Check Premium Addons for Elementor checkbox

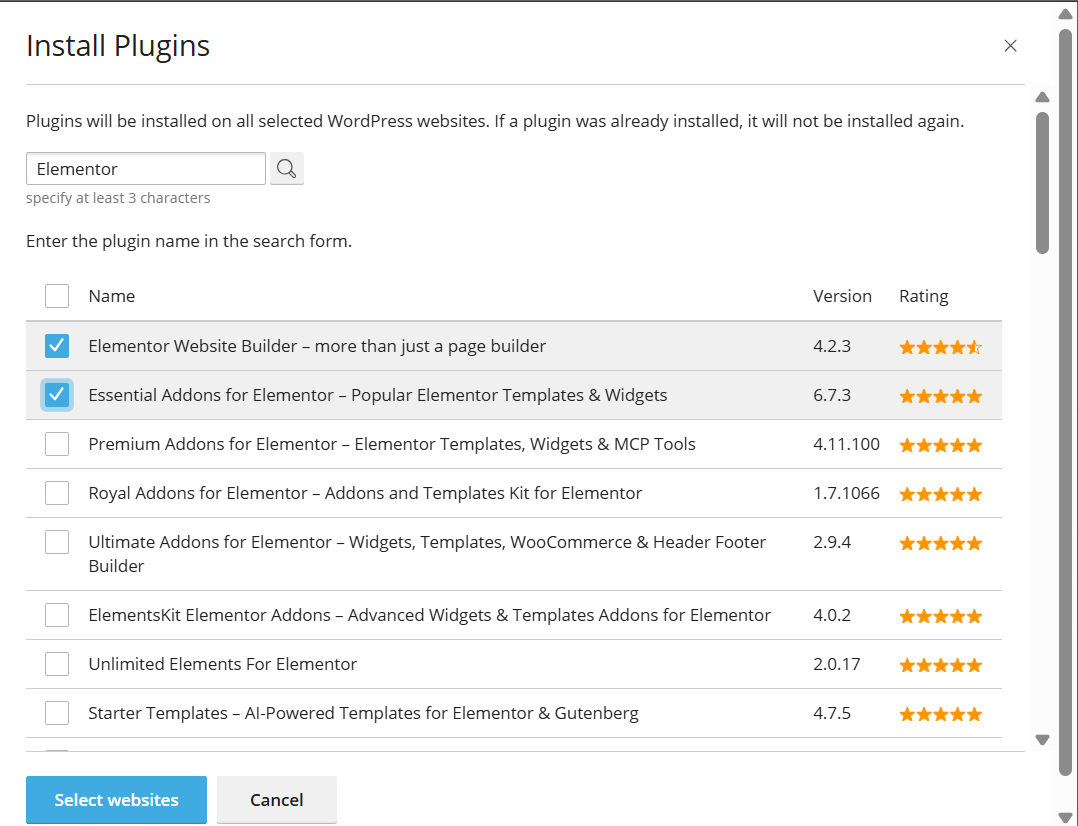click(x=57, y=444)
